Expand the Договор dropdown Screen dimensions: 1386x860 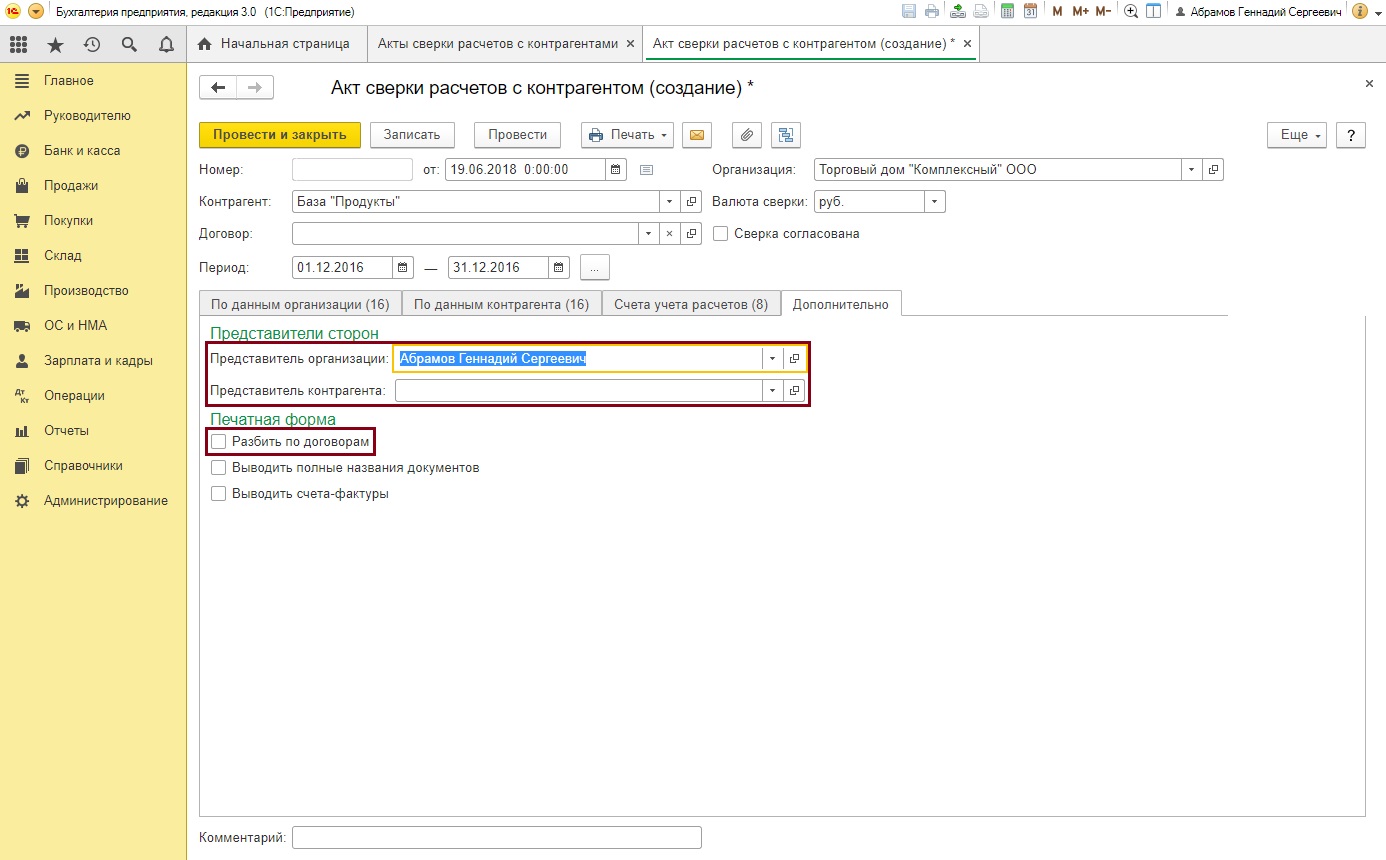tap(649, 234)
